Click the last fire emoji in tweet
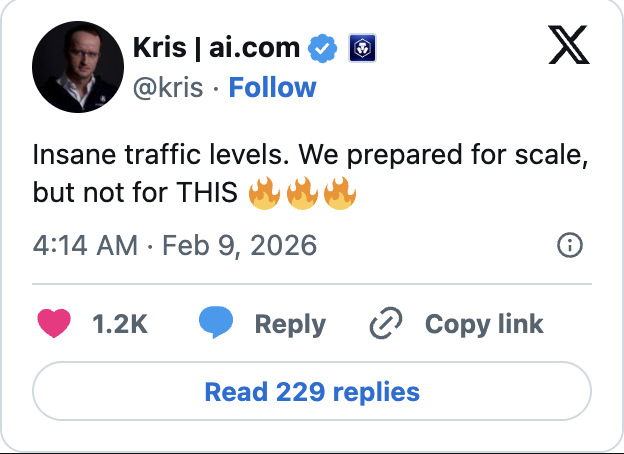Screen dimensions: 624x454 (x=339, y=192)
